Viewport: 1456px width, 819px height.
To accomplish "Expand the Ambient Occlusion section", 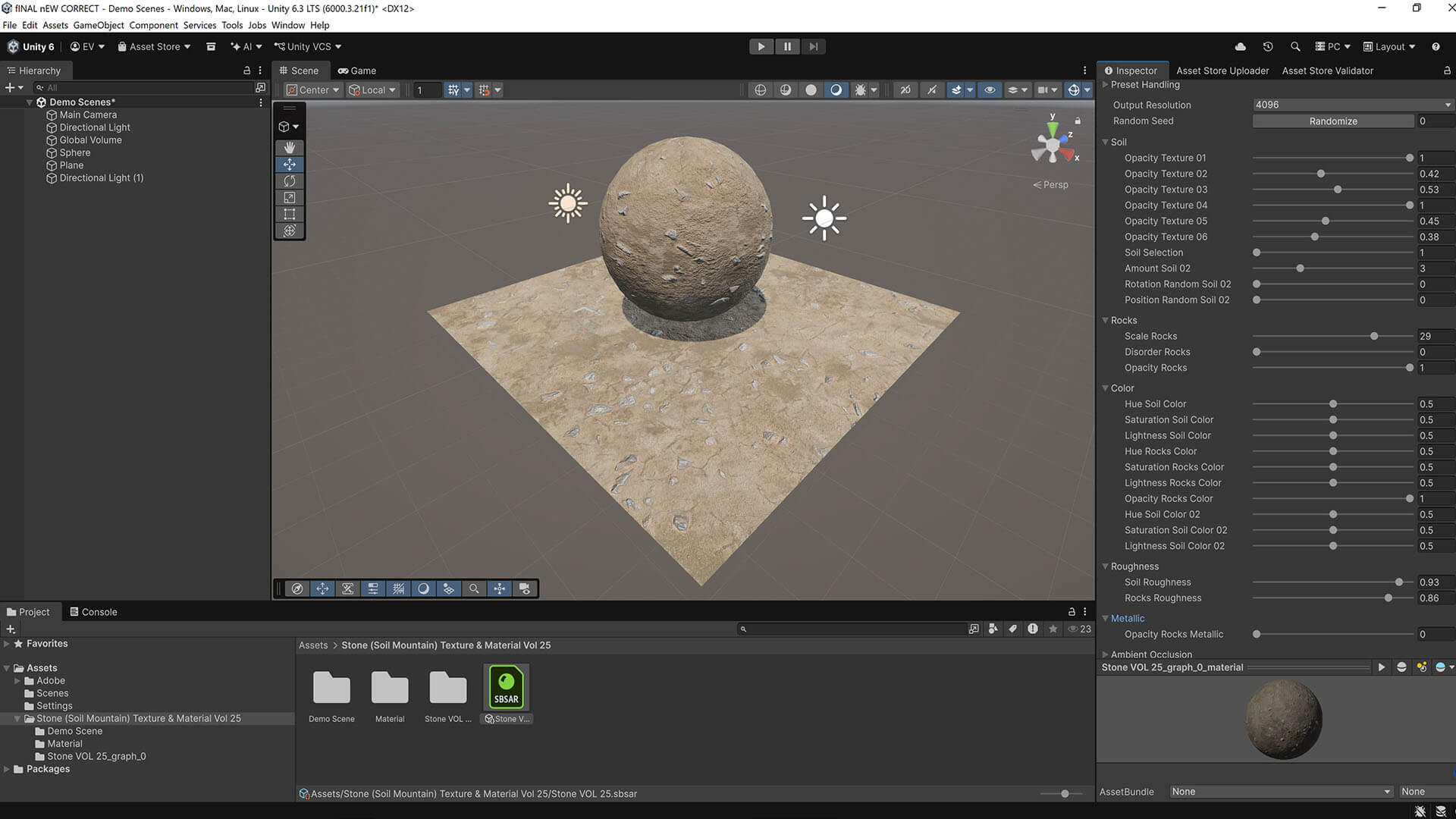I will pos(1105,654).
